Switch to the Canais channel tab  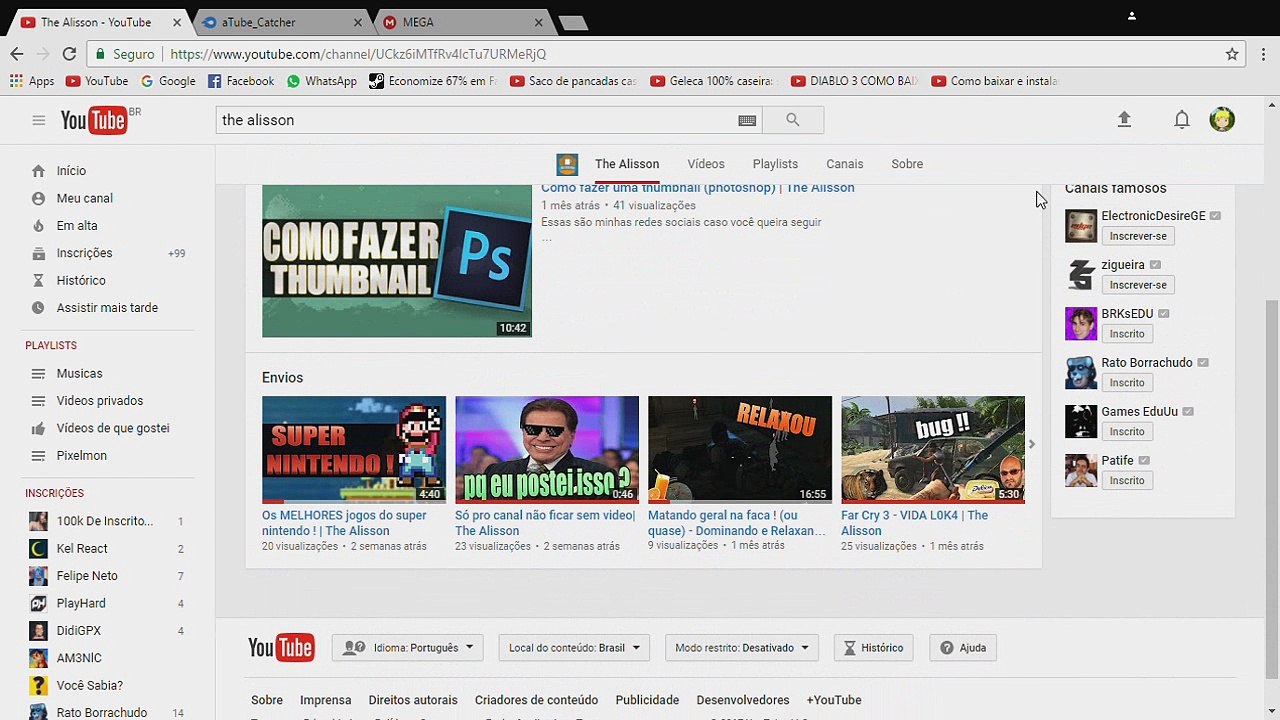[x=845, y=164]
